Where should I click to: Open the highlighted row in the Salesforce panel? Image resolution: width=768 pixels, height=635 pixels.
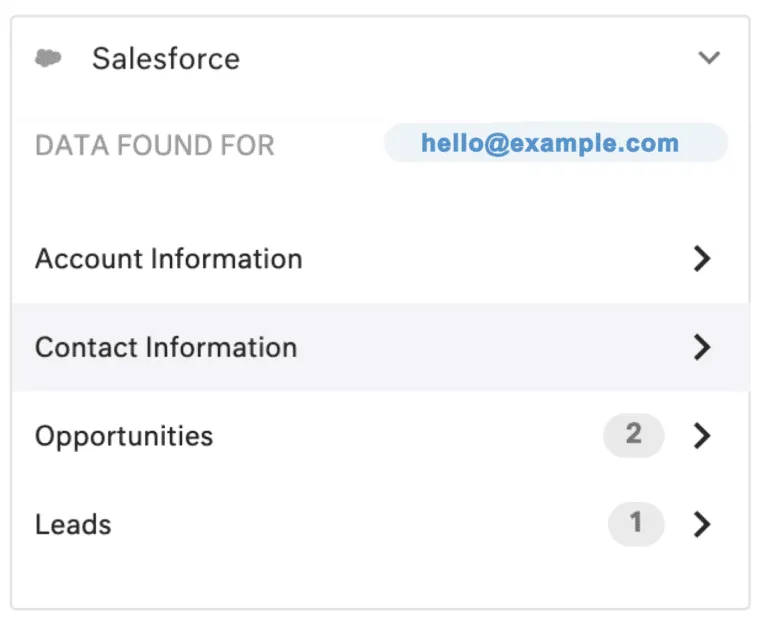[x=380, y=347]
